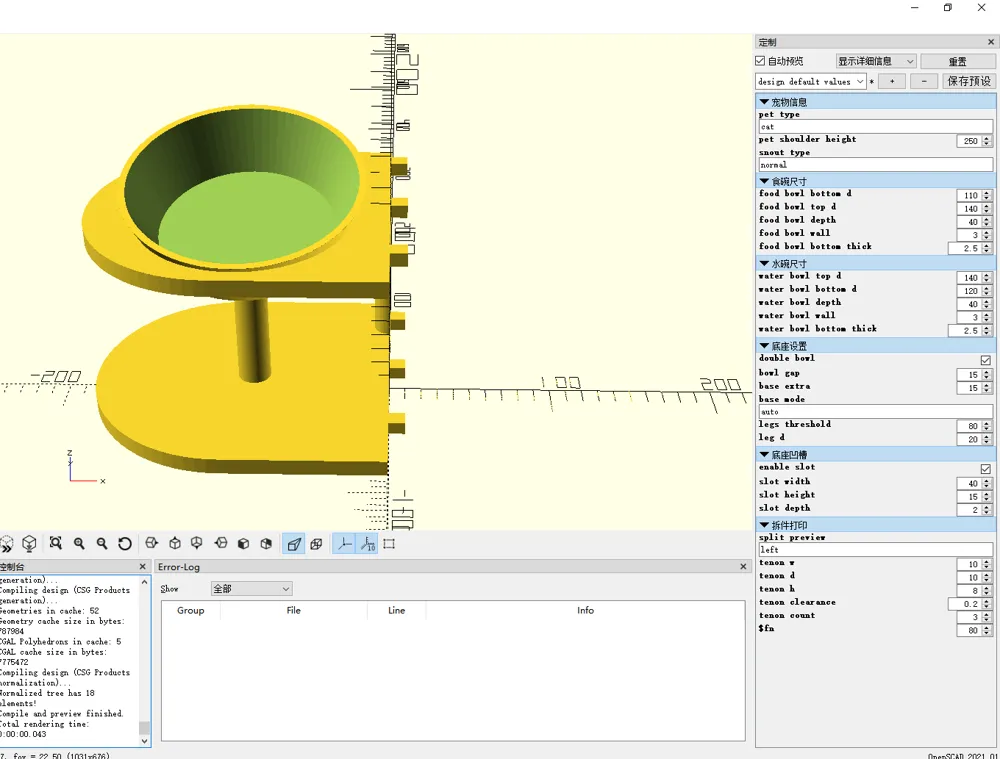Open the Error-Log Show 全部 dropdown
Image resolution: width=1000 pixels, height=759 pixels.
(x=251, y=589)
